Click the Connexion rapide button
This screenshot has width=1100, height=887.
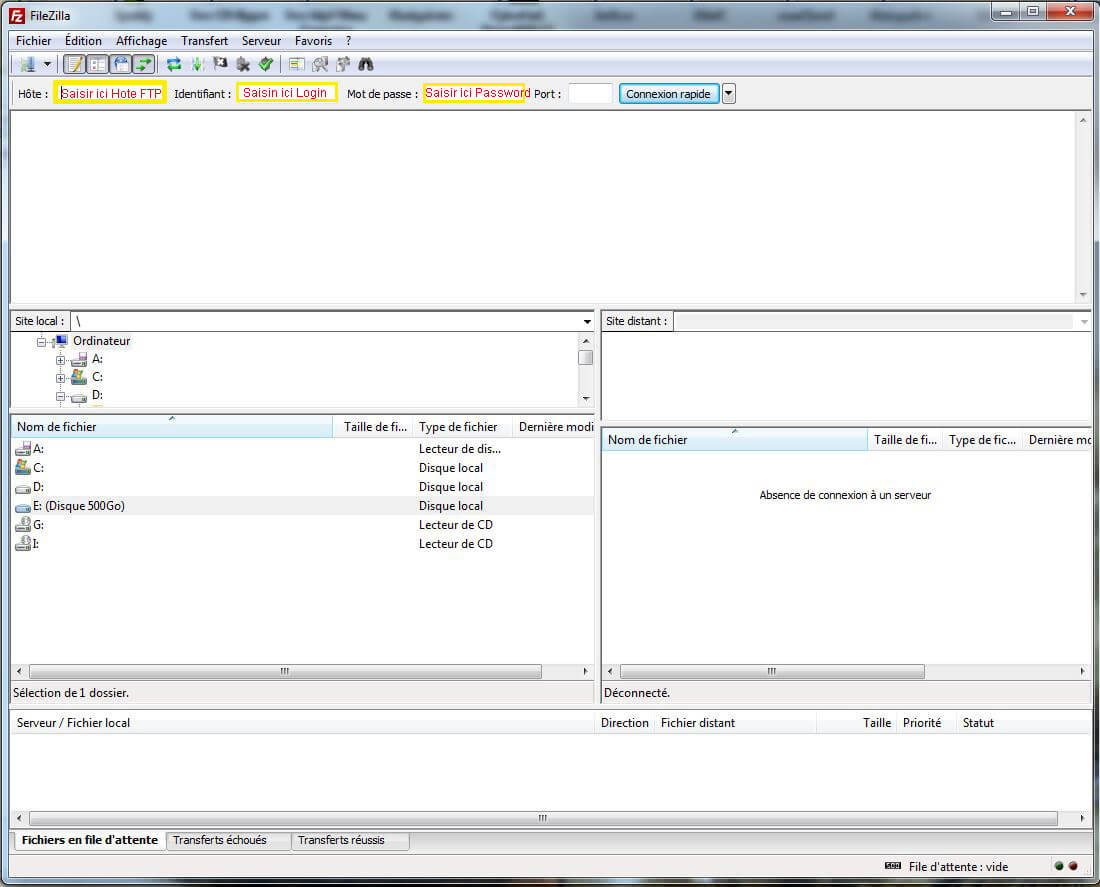point(669,93)
